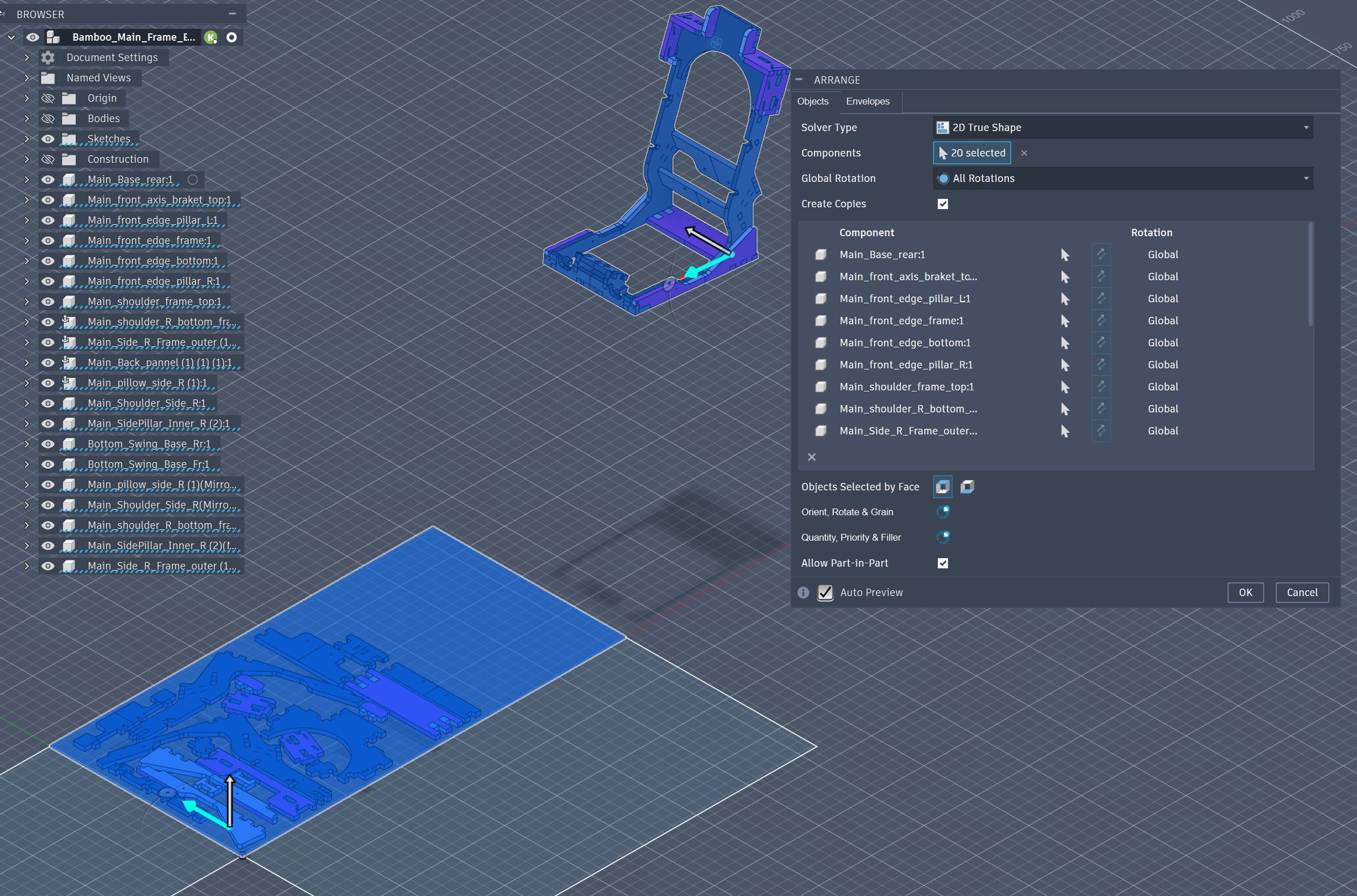Hide Main_front_edge_bottom:1 using its eye icon
The image size is (1357, 896).
[48, 261]
